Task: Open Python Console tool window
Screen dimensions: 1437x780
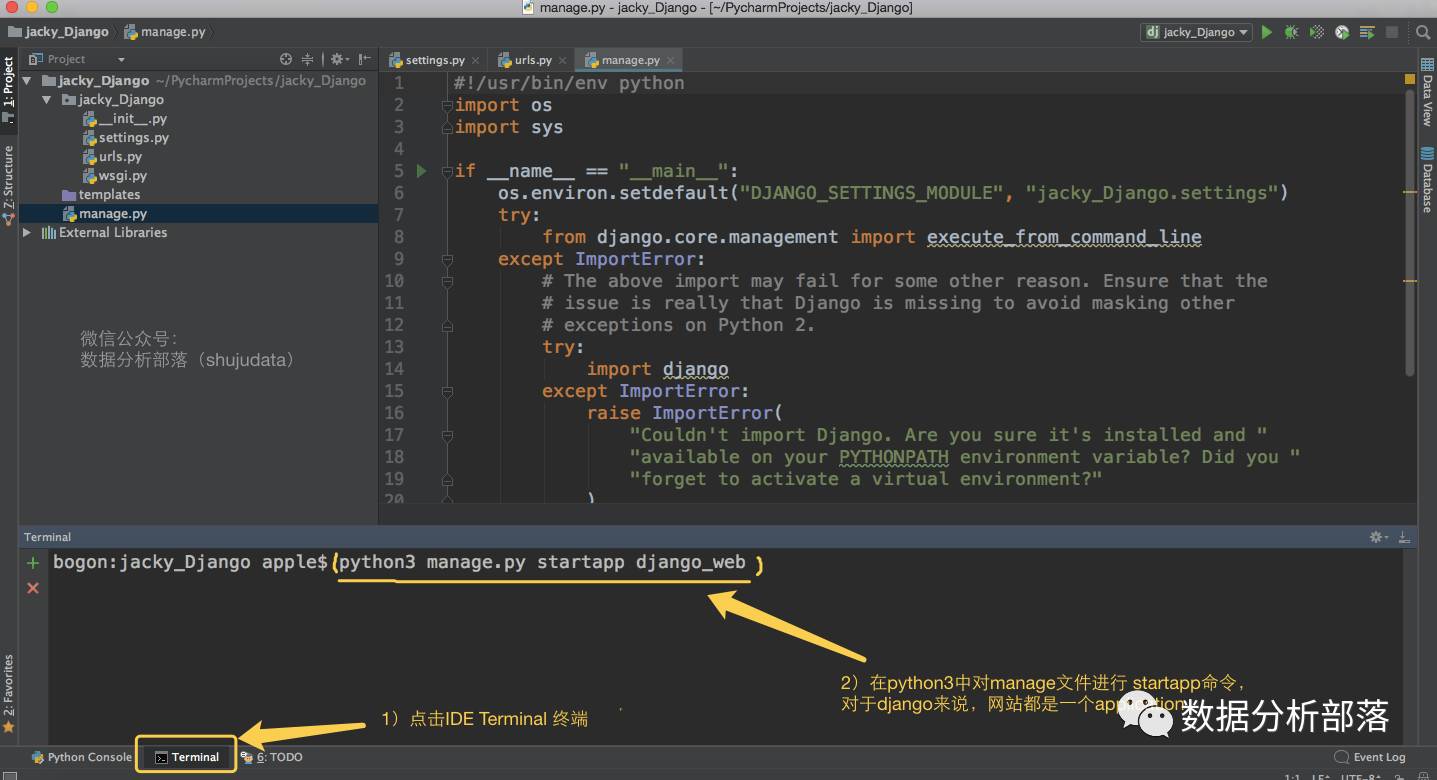Action: tap(81, 757)
